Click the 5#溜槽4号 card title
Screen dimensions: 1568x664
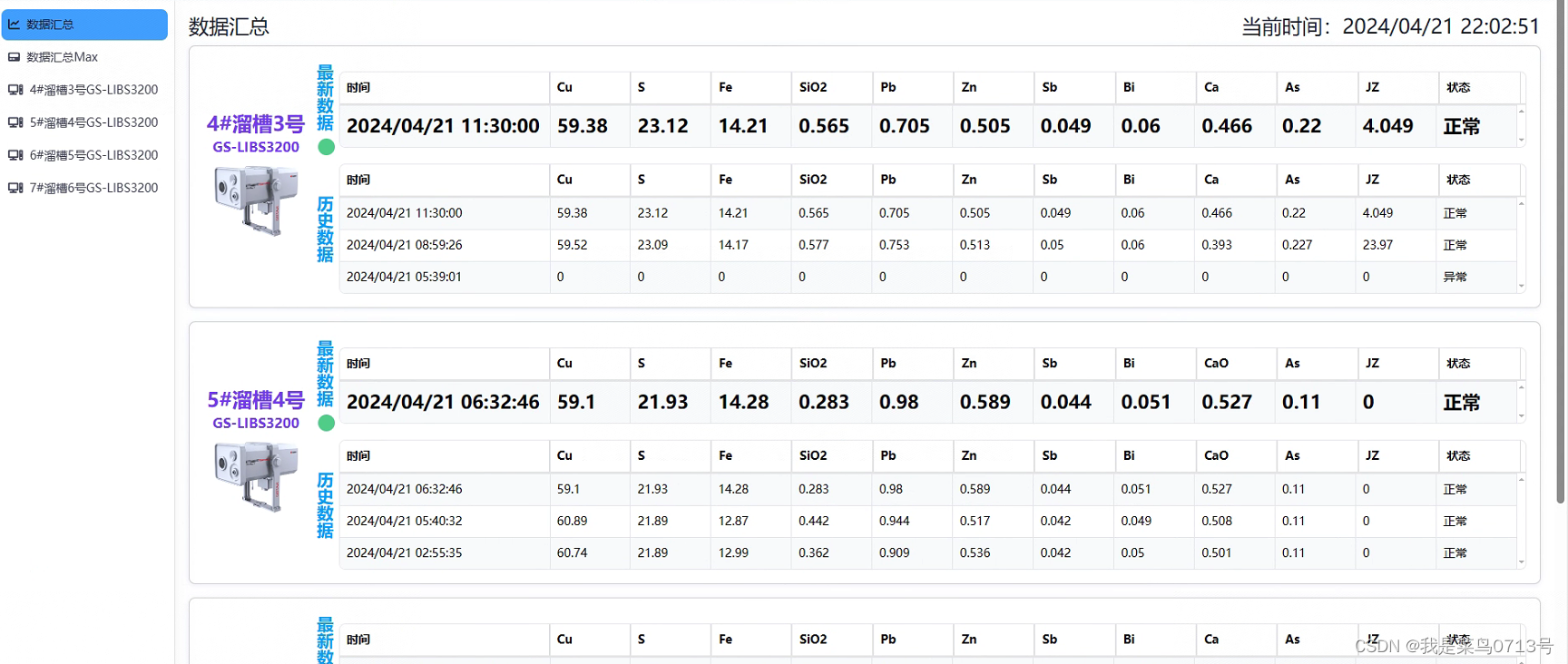click(256, 400)
